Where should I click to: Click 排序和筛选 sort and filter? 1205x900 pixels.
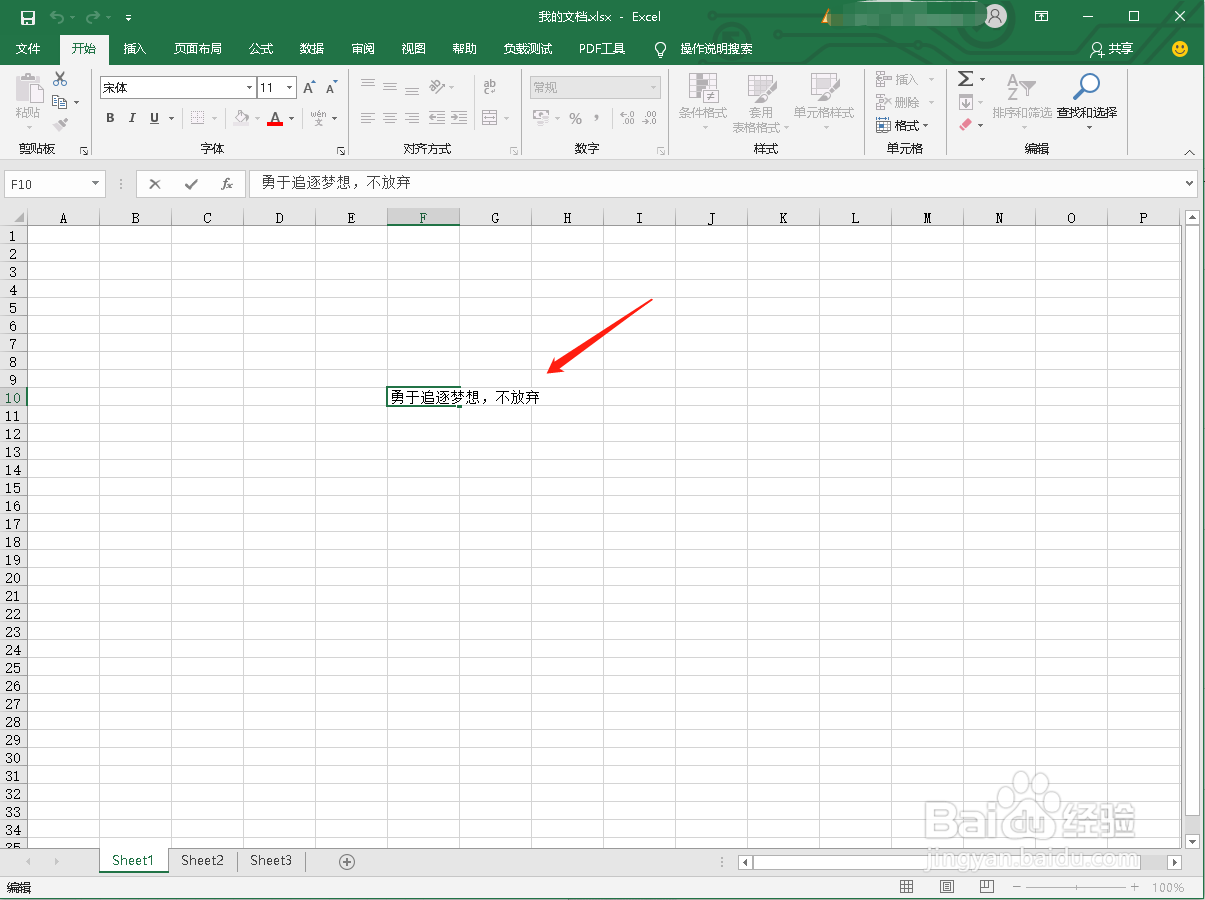(1022, 100)
